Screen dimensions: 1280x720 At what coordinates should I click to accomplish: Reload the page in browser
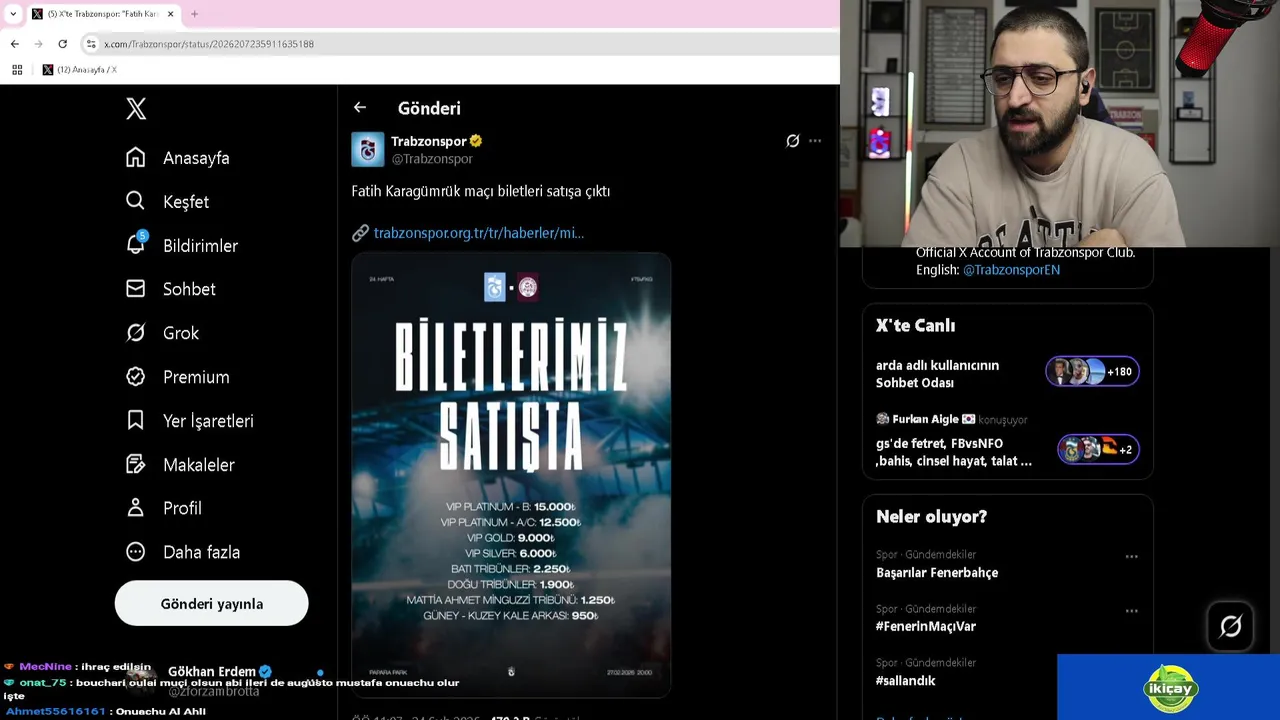click(63, 44)
